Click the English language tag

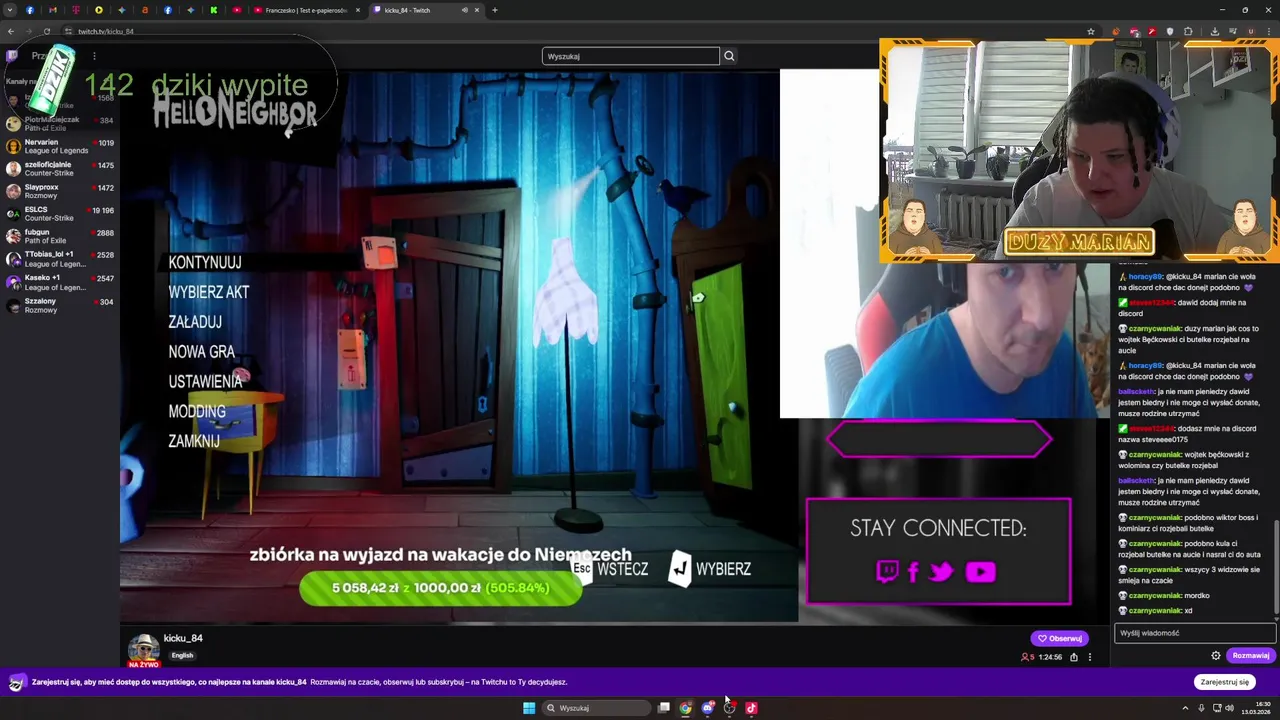pyautogui.click(x=182, y=656)
